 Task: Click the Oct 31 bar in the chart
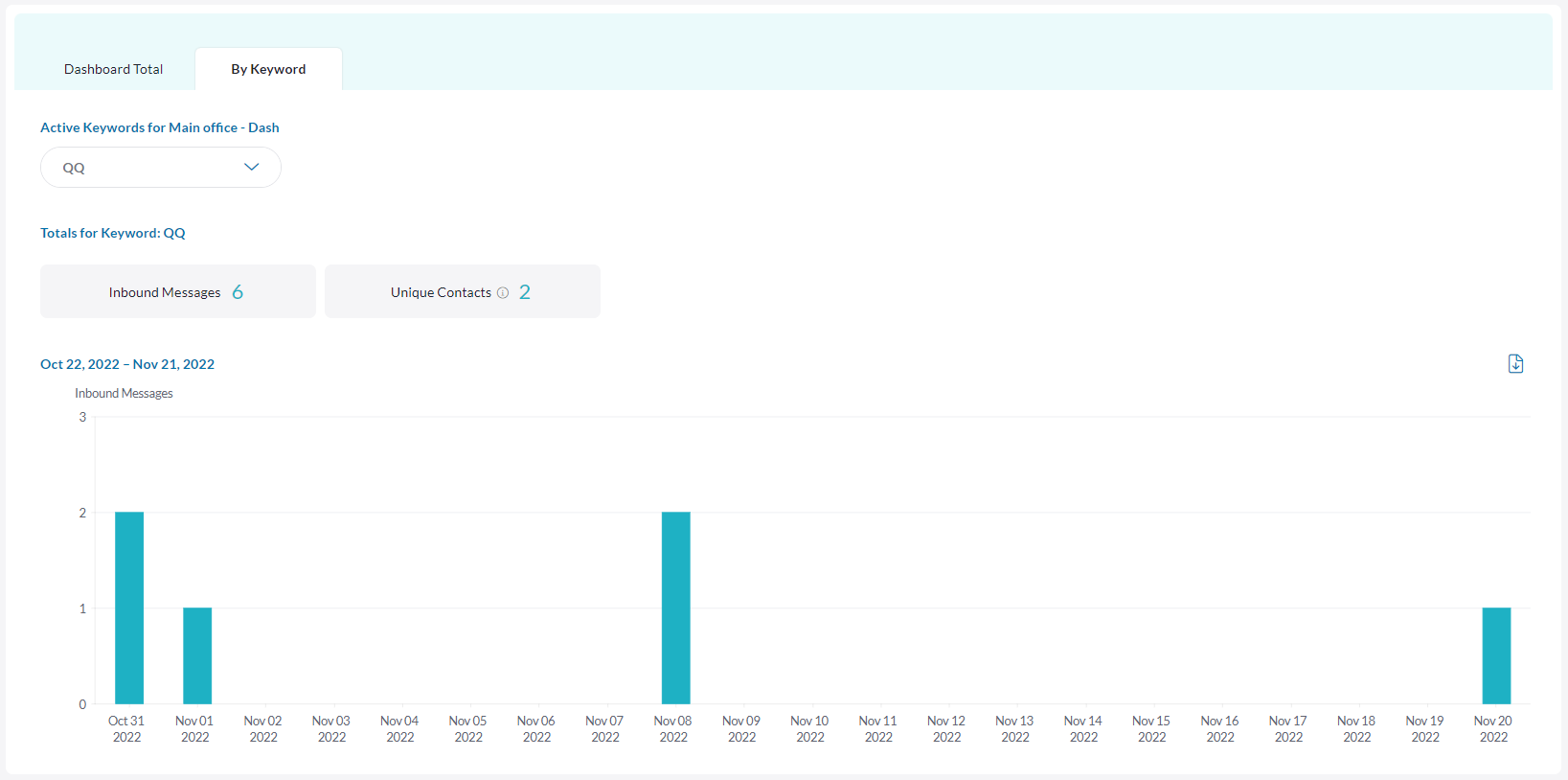129,608
